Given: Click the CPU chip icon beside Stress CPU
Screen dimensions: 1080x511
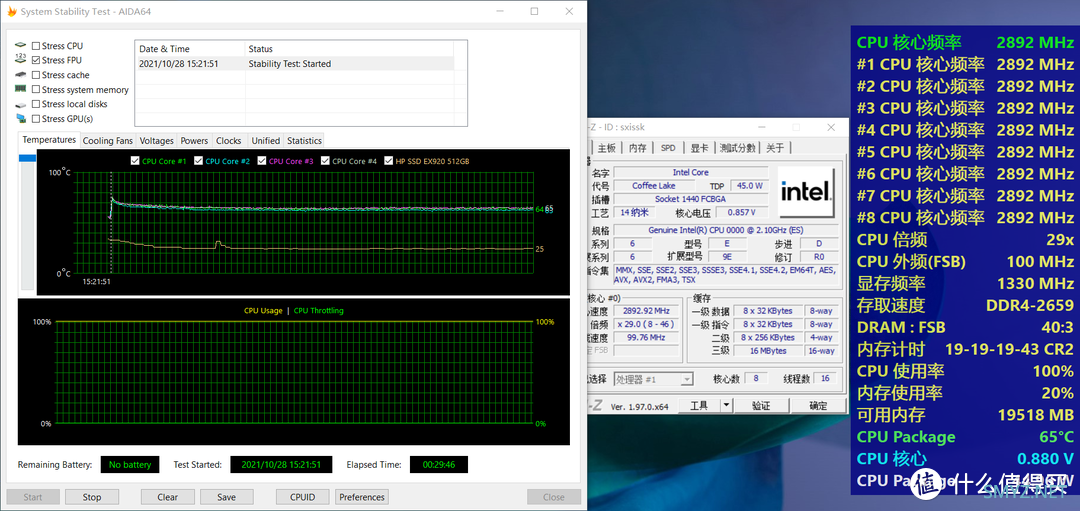Looking at the screenshot, I should [x=21, y=45].
